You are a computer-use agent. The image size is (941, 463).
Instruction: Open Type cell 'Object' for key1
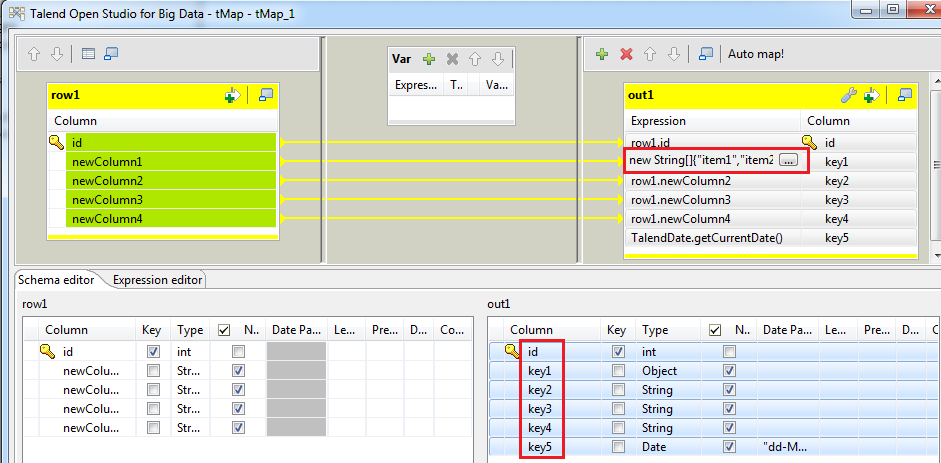pyautogui.click(x=668, y=371)
